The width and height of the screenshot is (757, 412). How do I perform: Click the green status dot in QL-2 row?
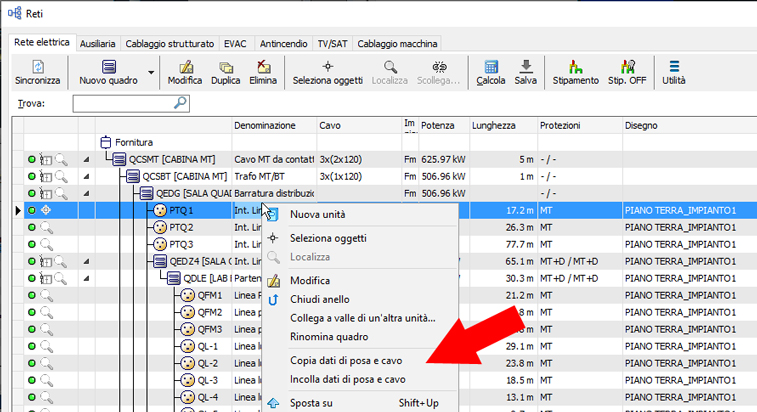(32, 363)
